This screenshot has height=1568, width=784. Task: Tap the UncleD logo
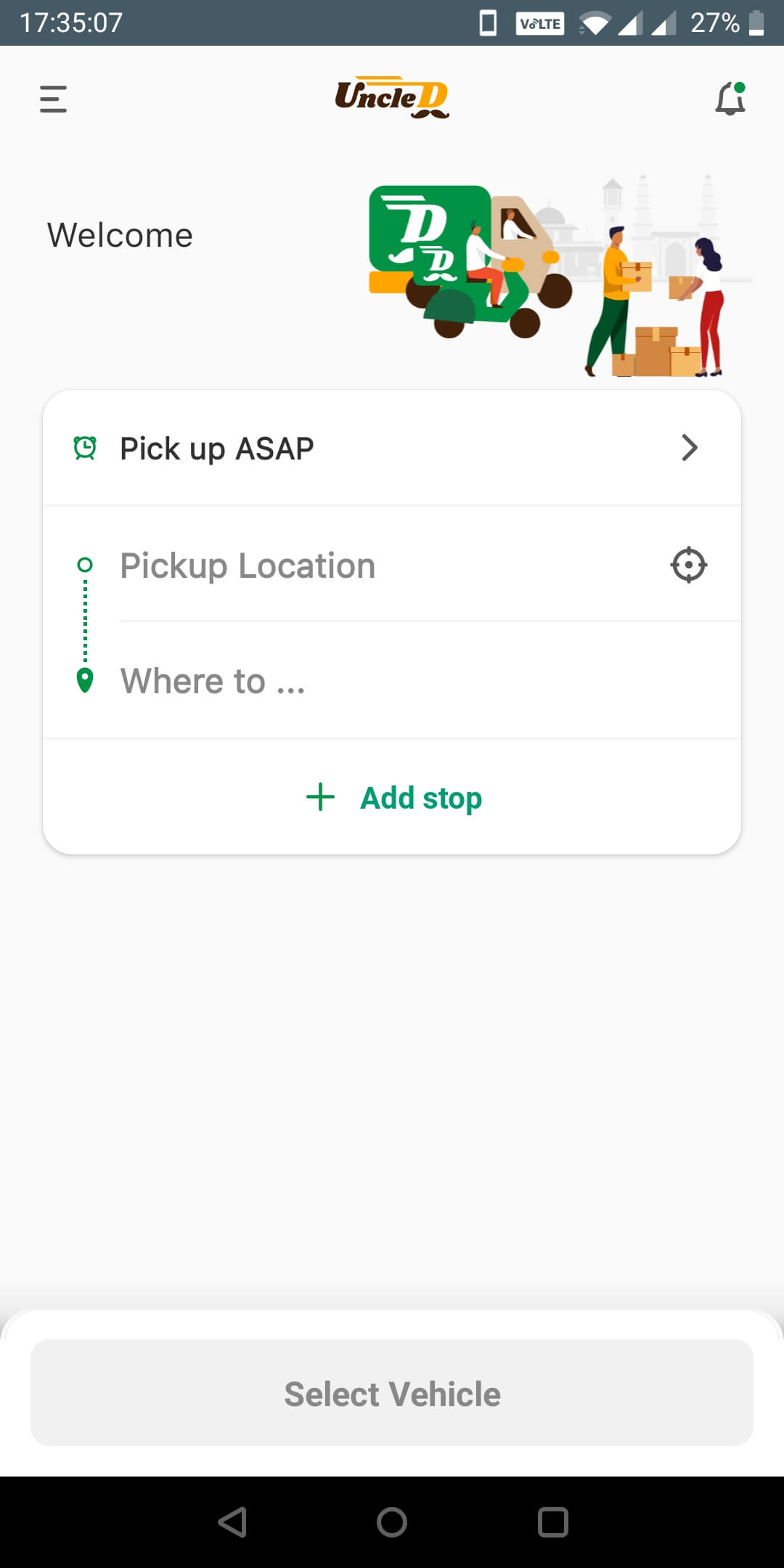[x=392, y=97]
